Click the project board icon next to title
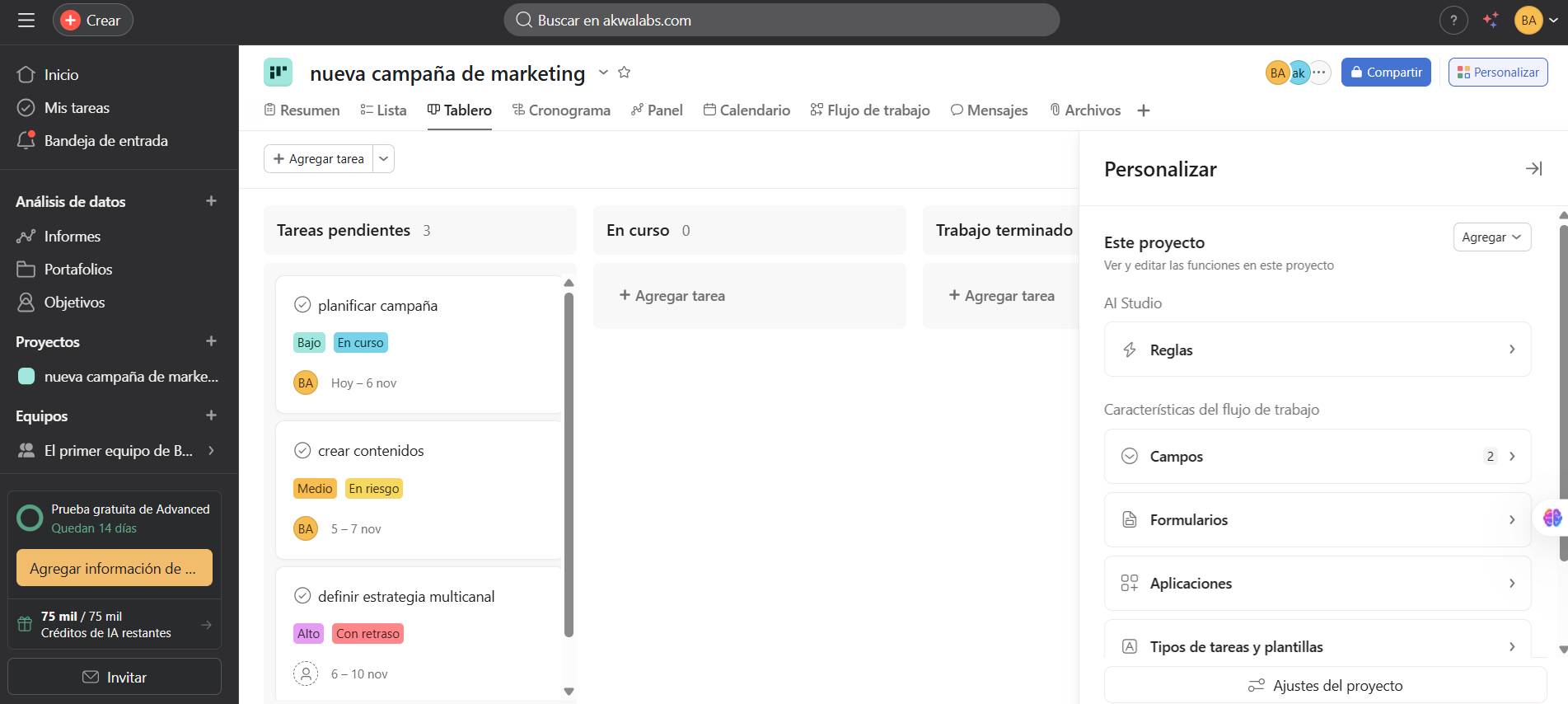Screen dimensions: 1568x704 pos(278,72)
